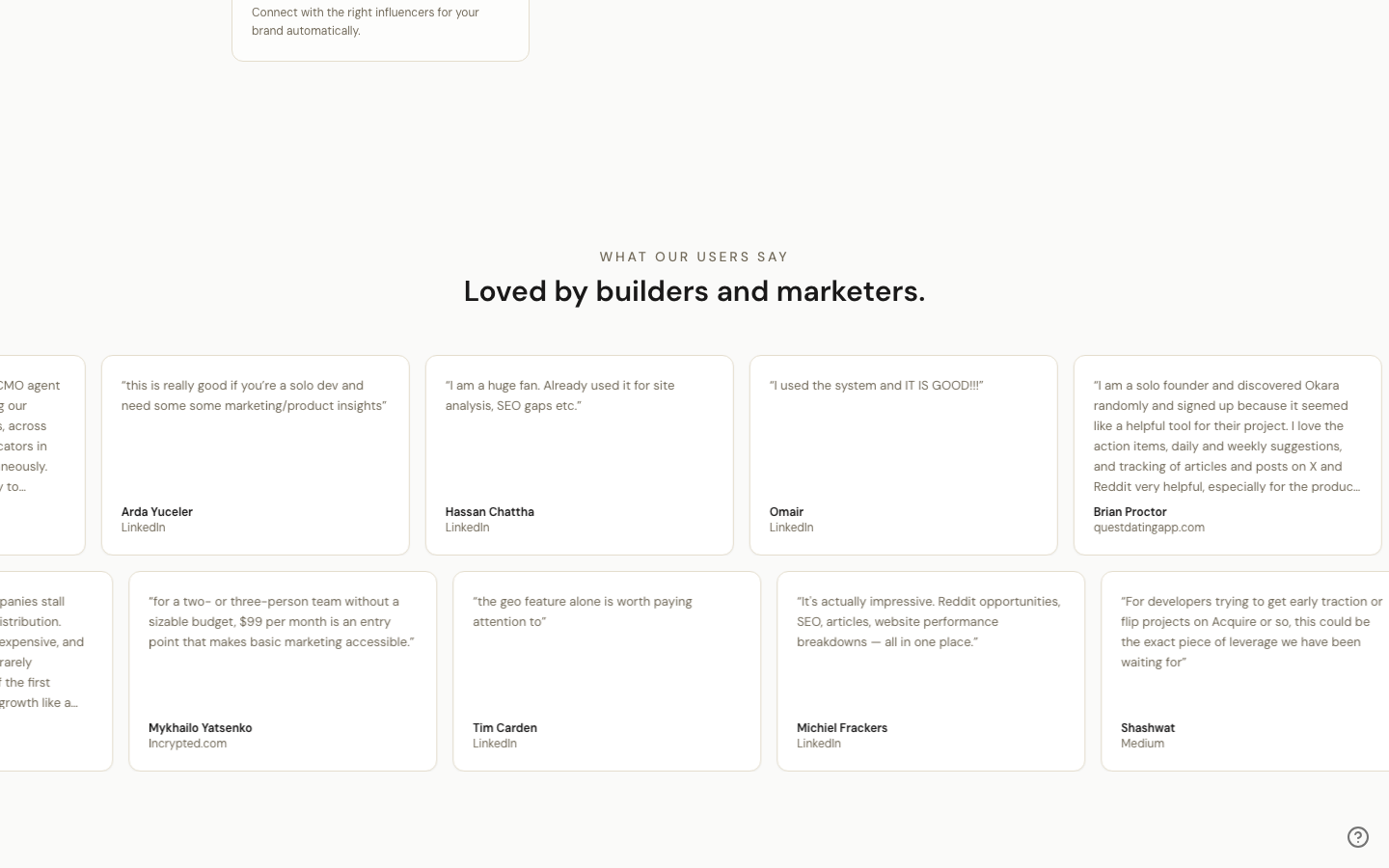Click the "I am a solo founder" quote
The width and height of the screenshot is (1389, 868).
[x=1227, y=436]
